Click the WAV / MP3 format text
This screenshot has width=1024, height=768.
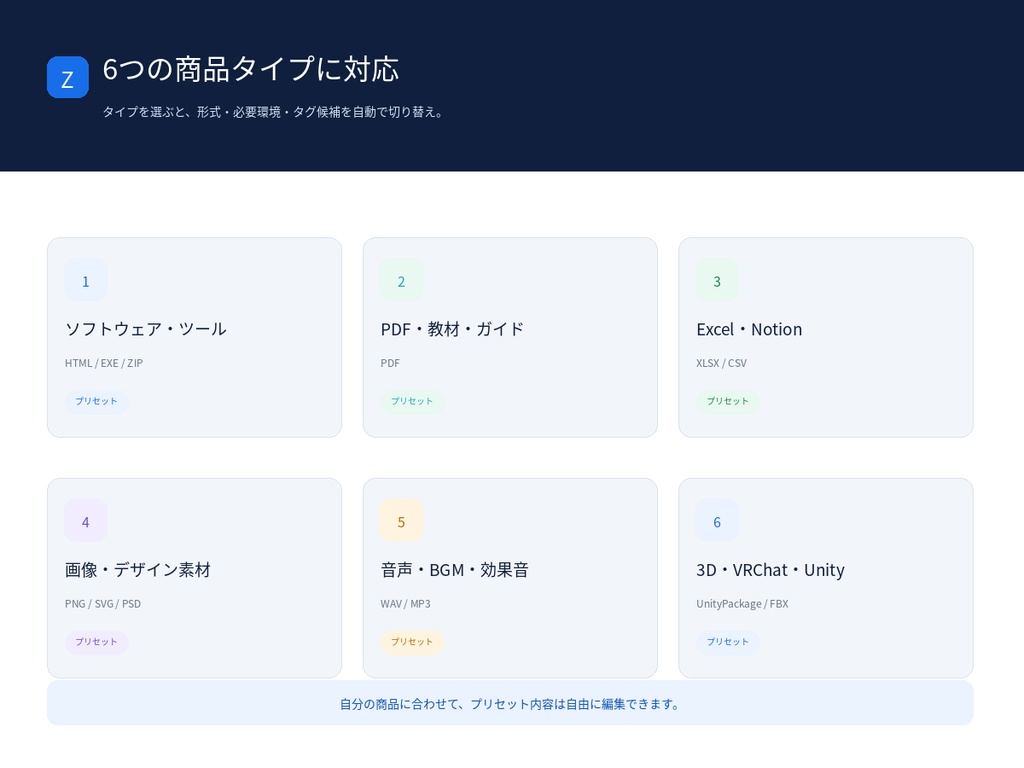(406, 603)
